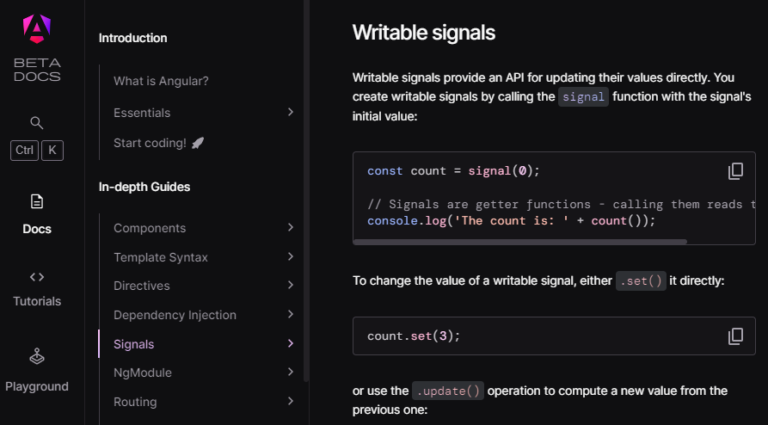Image resolution: width=768 pixels, height=425 pixels.
Task: Open the Signals guide item
Action: click(x=134, y=344)
